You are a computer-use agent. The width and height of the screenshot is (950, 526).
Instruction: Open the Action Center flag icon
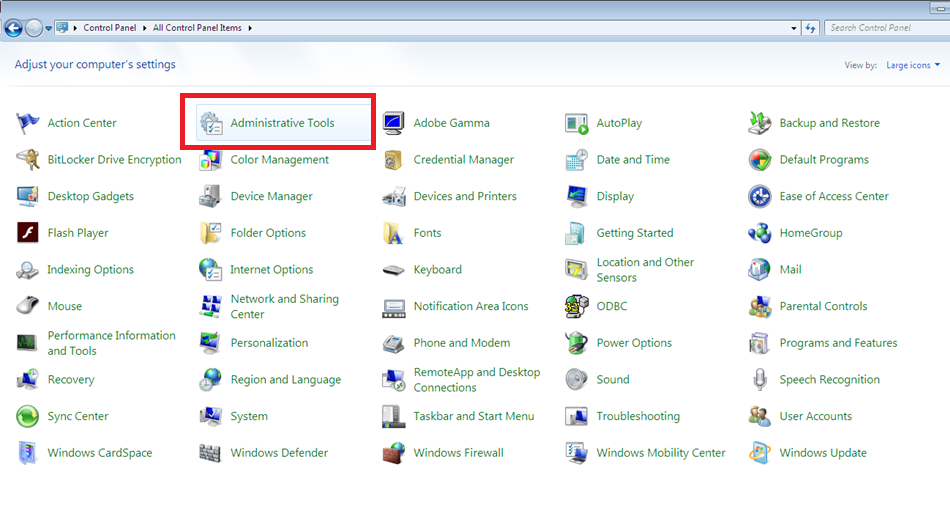click(28, 123)
